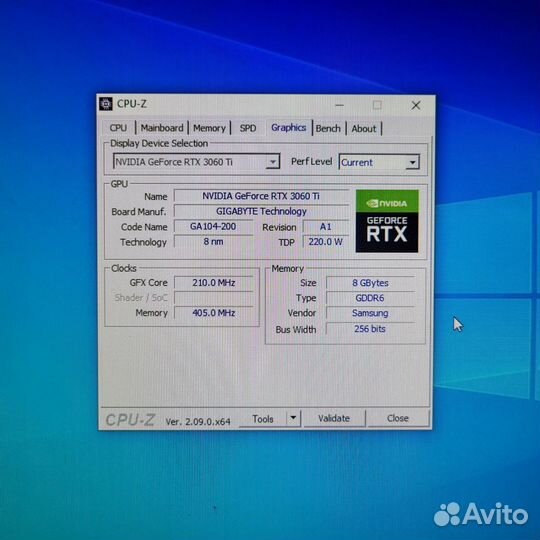Go to the SPD tab

[x=248, y=128]
